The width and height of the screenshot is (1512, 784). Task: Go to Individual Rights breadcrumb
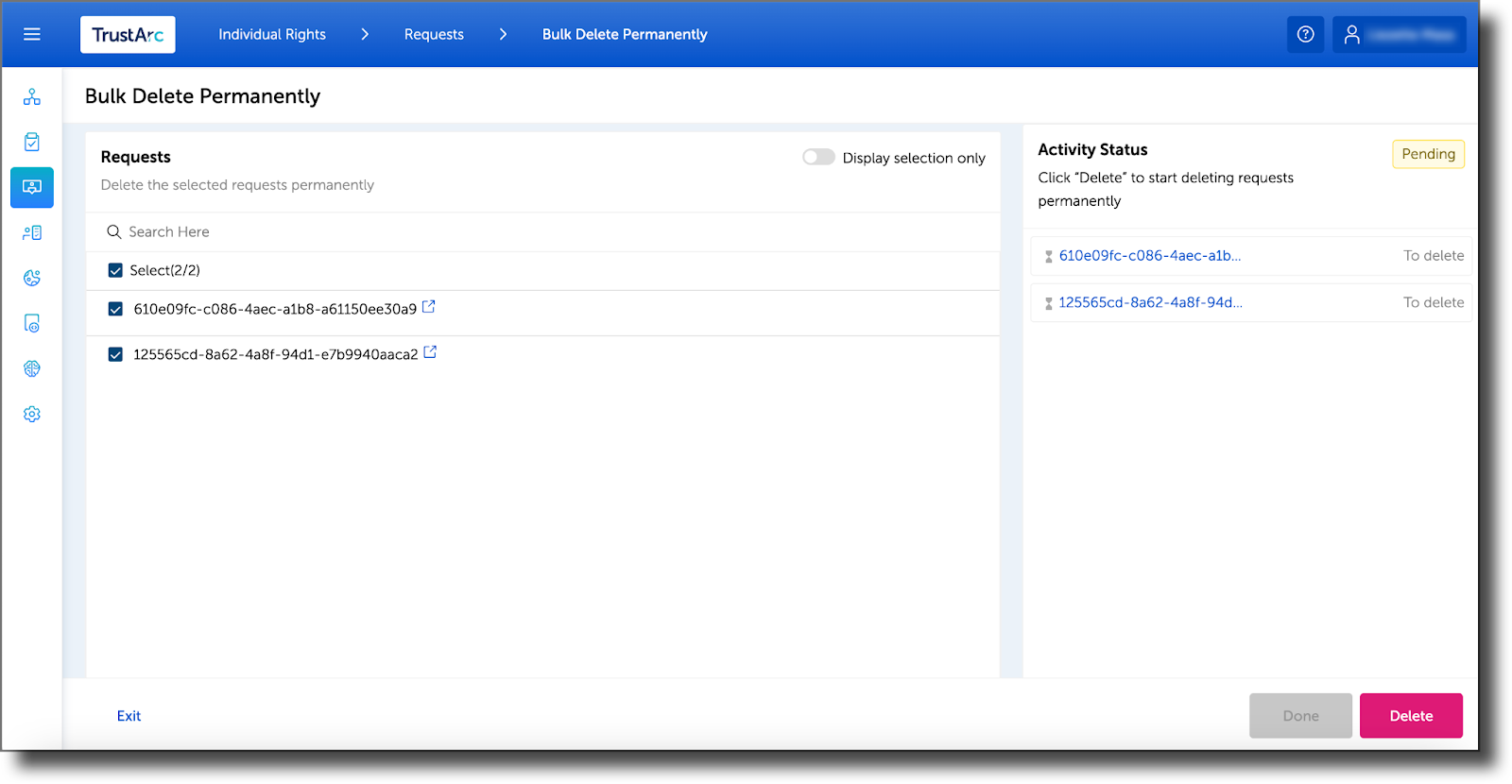[x=272, y=34]
